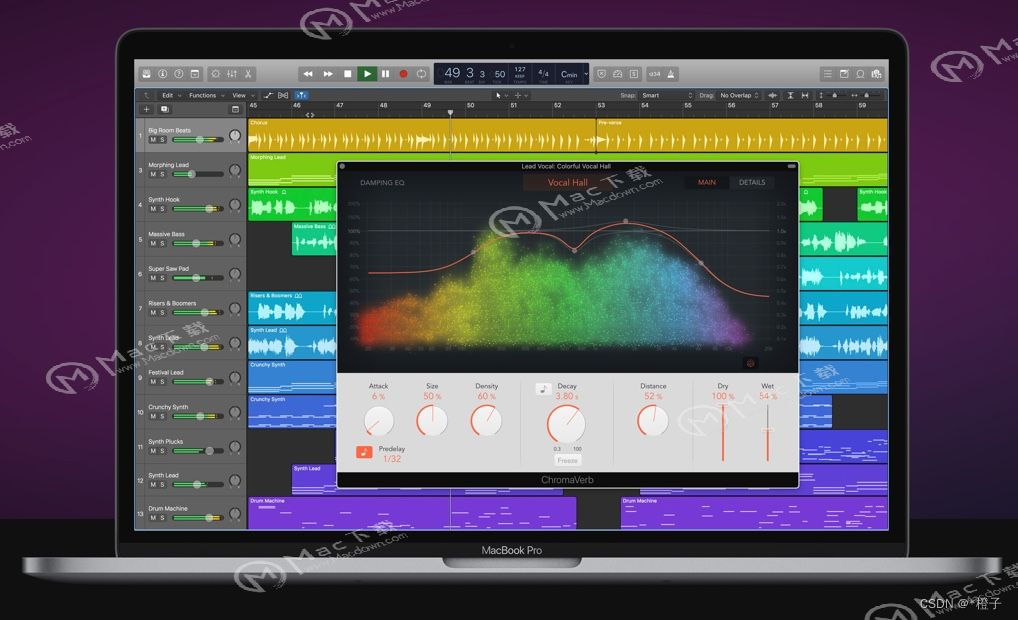Start recording with red Record button
This screenshot has width=1018, height=620.
click(x=403, y=74)
